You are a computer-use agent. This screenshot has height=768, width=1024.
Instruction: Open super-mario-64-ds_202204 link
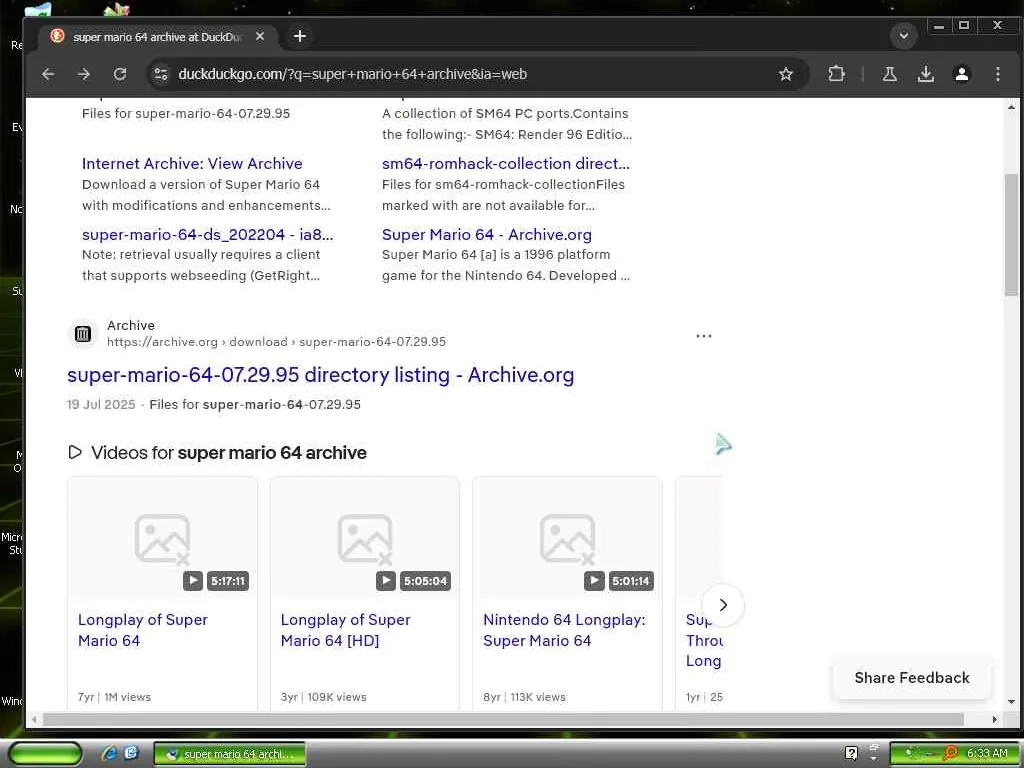(207, 234)
